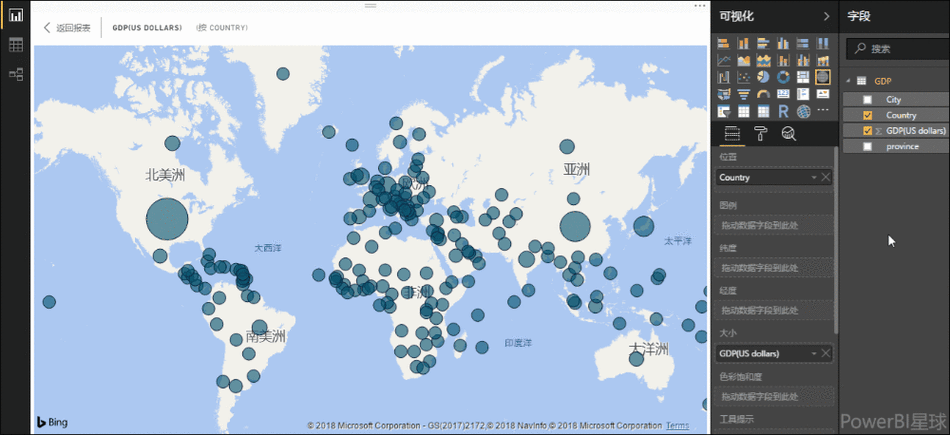Insert an R script visual
The width and height of the screenshot is (950, 435).
[783, 111]
